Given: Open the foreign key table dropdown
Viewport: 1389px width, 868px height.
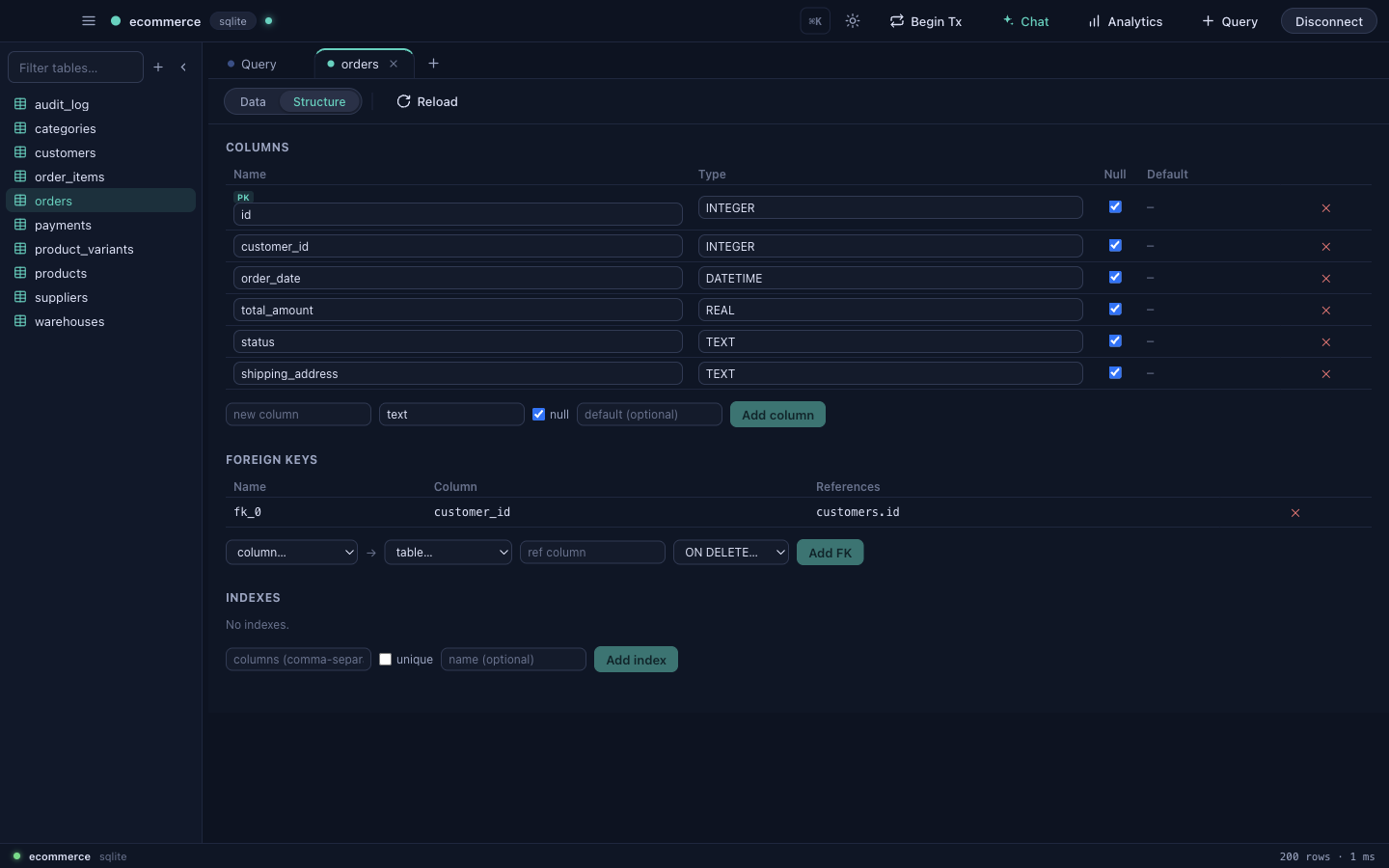Looking at the screenshot, I should point(448,553).
